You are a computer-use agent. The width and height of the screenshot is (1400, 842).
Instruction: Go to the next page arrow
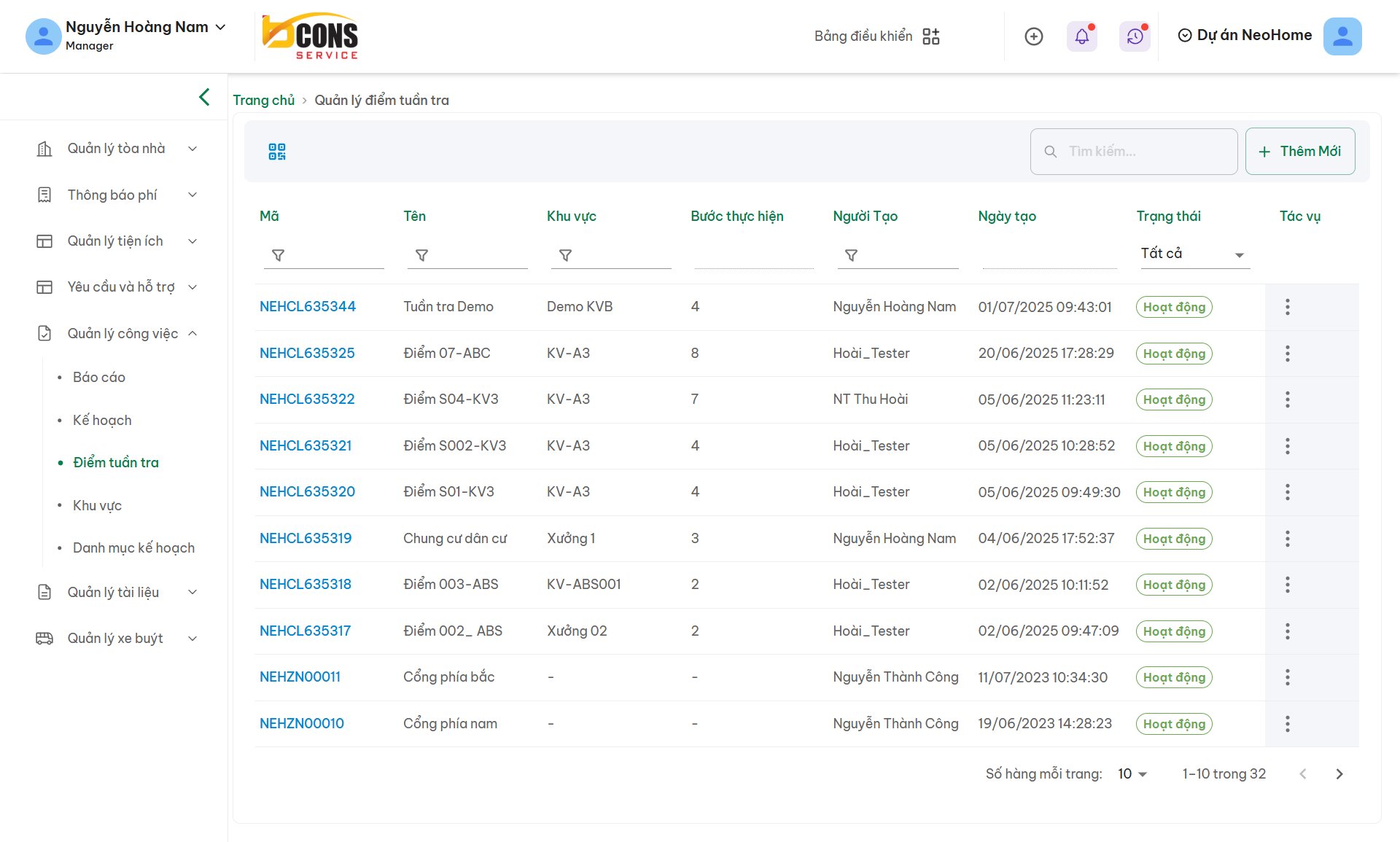coord(1339,774)
